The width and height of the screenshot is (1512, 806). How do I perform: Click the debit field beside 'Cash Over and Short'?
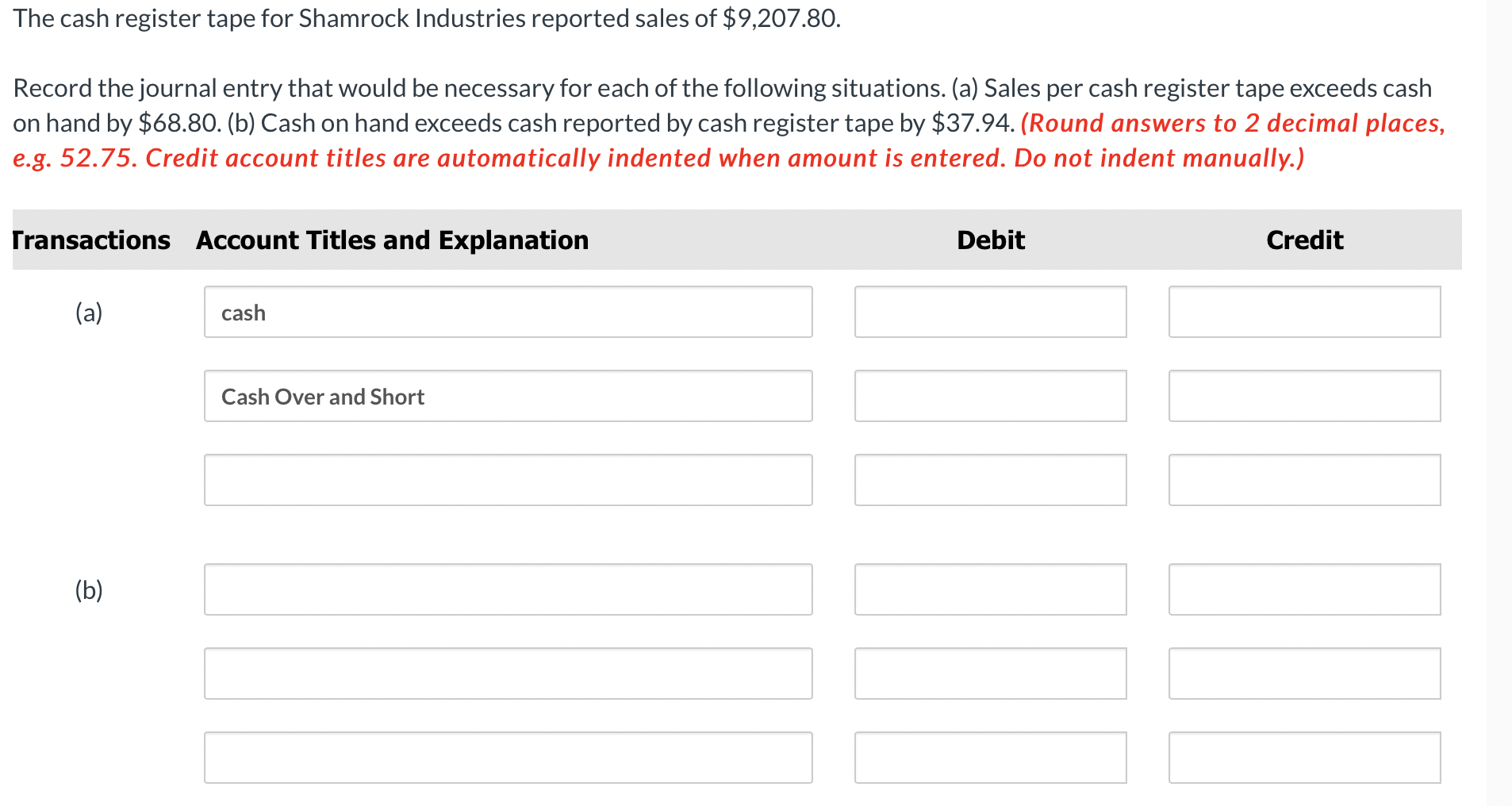tap(990, 396)
